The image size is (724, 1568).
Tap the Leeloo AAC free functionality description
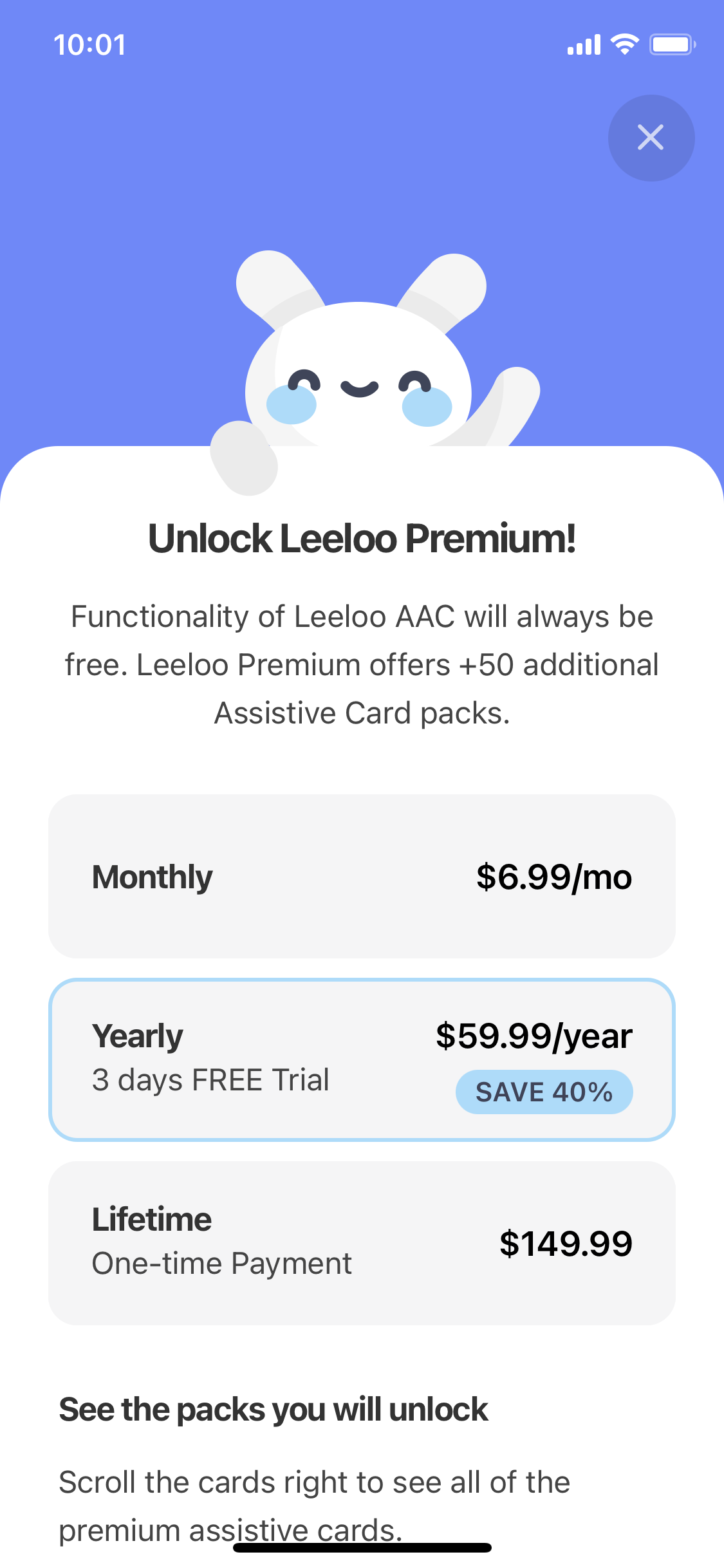coord(362,664)
